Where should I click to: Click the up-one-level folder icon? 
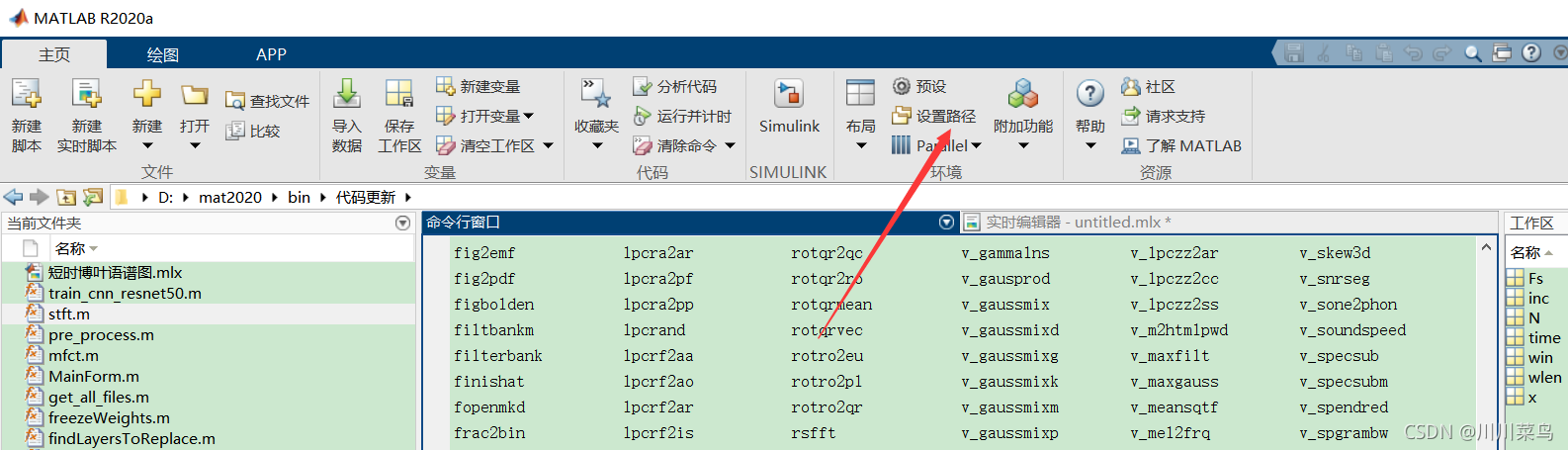(66, 197)
